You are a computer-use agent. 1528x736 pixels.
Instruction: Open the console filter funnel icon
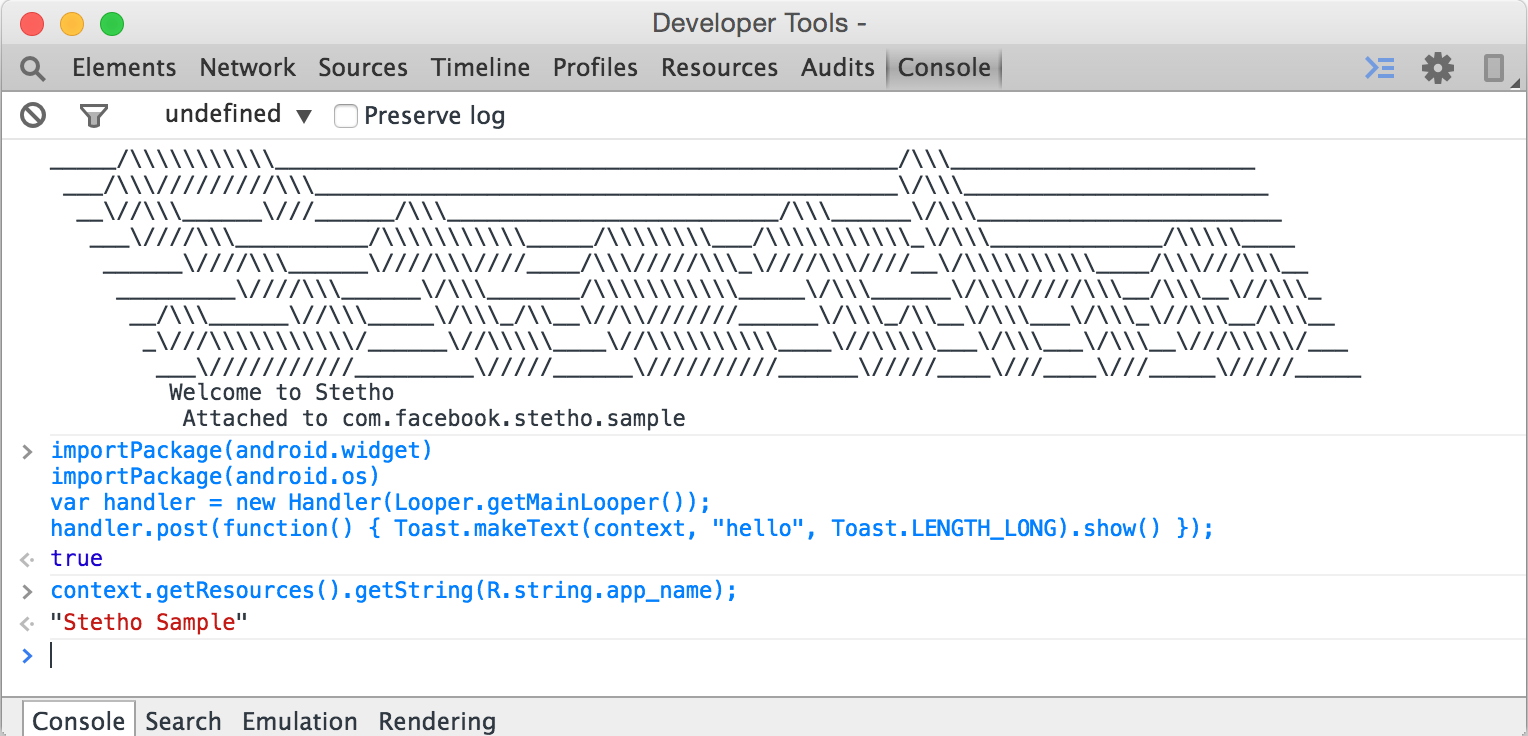click(93, 116)
